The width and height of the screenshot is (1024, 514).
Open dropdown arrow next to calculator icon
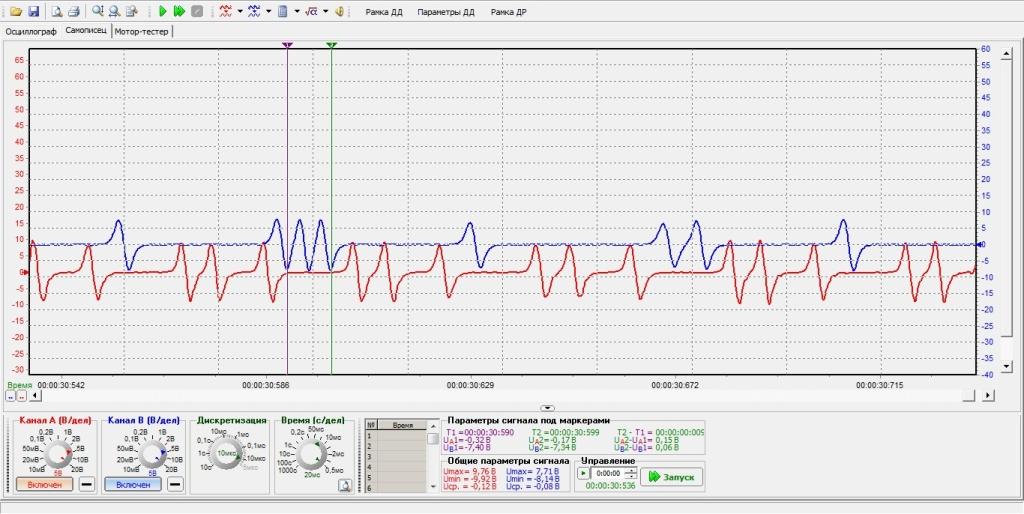click(x=297, y=12)
